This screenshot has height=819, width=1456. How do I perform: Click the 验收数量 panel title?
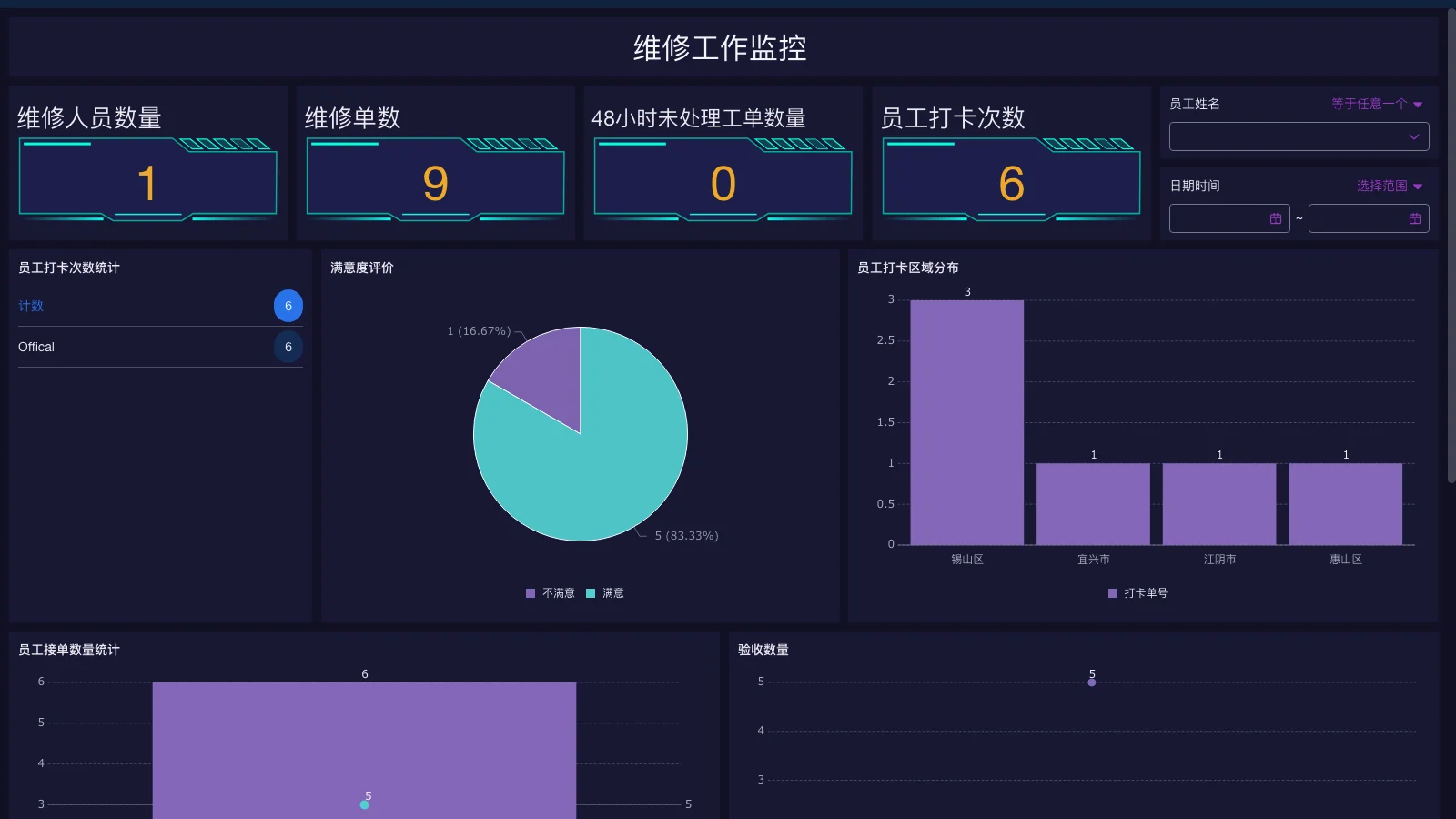pyautogui.click(x=763, y=650)
